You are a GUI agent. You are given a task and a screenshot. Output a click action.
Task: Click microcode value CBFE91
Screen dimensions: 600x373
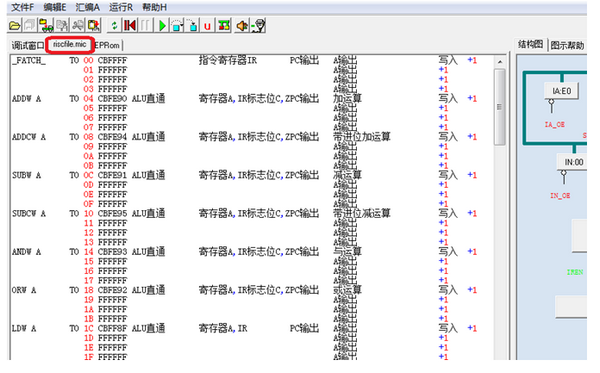112,175
